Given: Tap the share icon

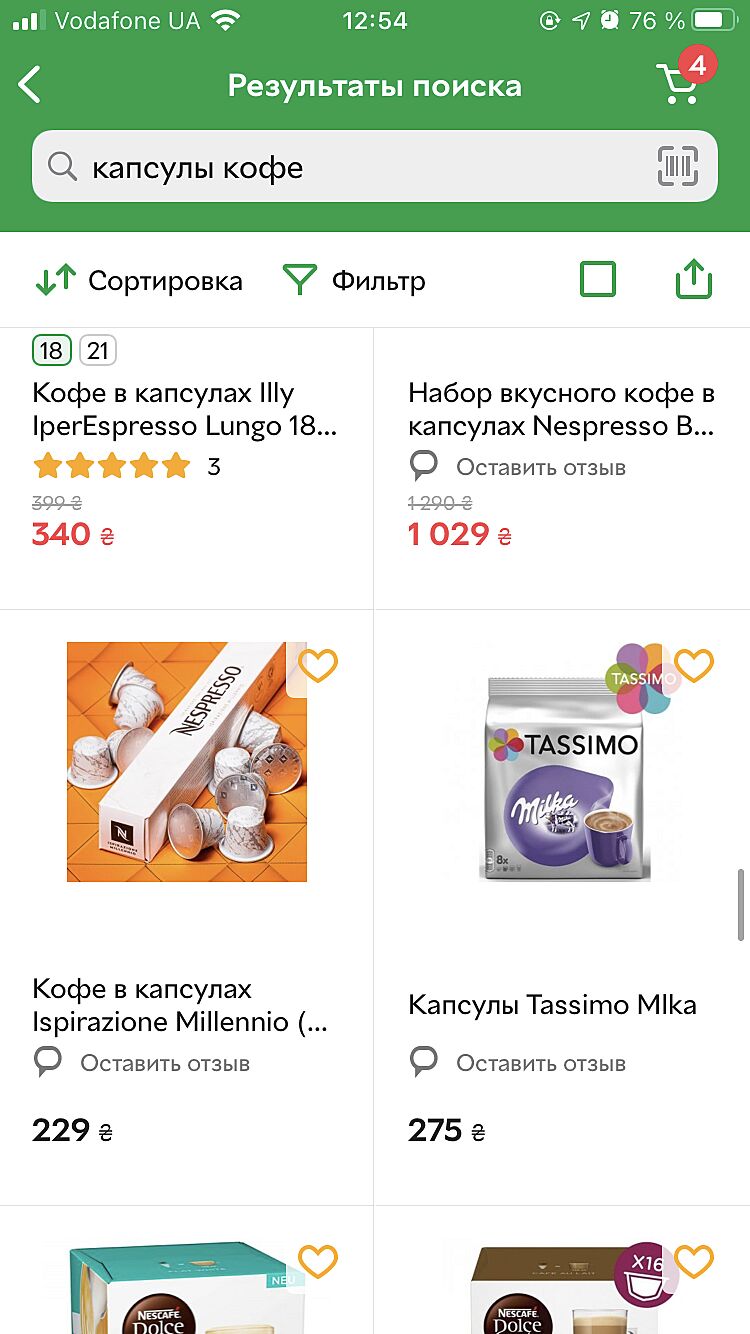Looking at the screenshot, I should click(x=693, y=280).
